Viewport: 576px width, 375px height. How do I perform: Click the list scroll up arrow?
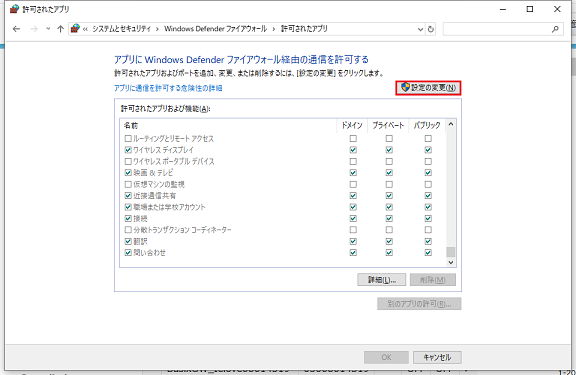click(x=451, y=125)
